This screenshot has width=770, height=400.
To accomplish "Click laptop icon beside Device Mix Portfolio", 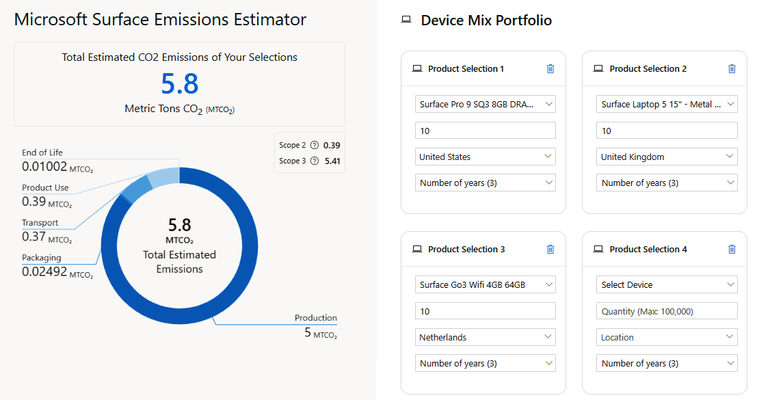I will pyautogui.click(x=406, y=20).
